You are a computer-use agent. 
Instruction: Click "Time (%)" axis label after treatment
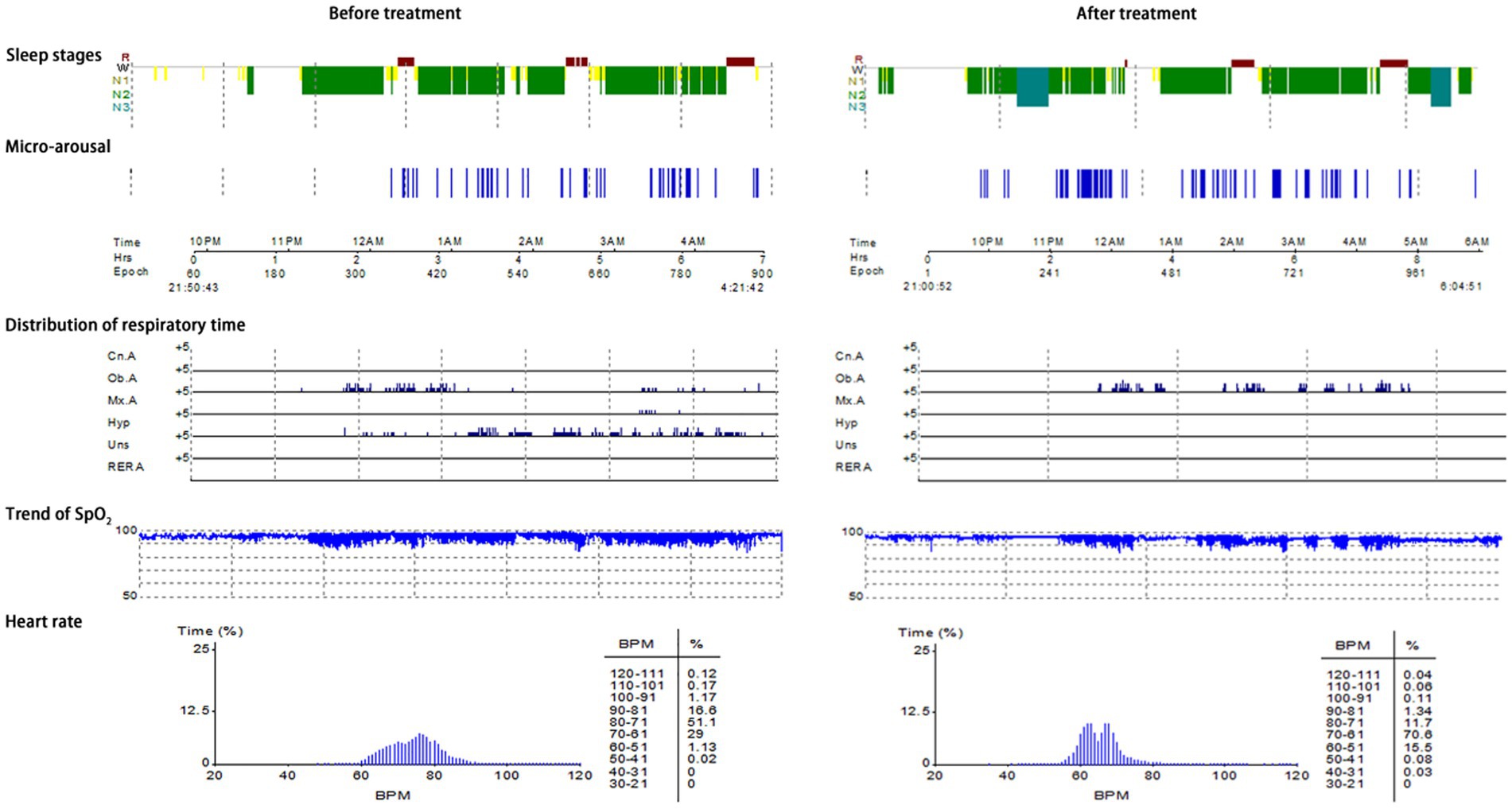[x=931, y=632]
